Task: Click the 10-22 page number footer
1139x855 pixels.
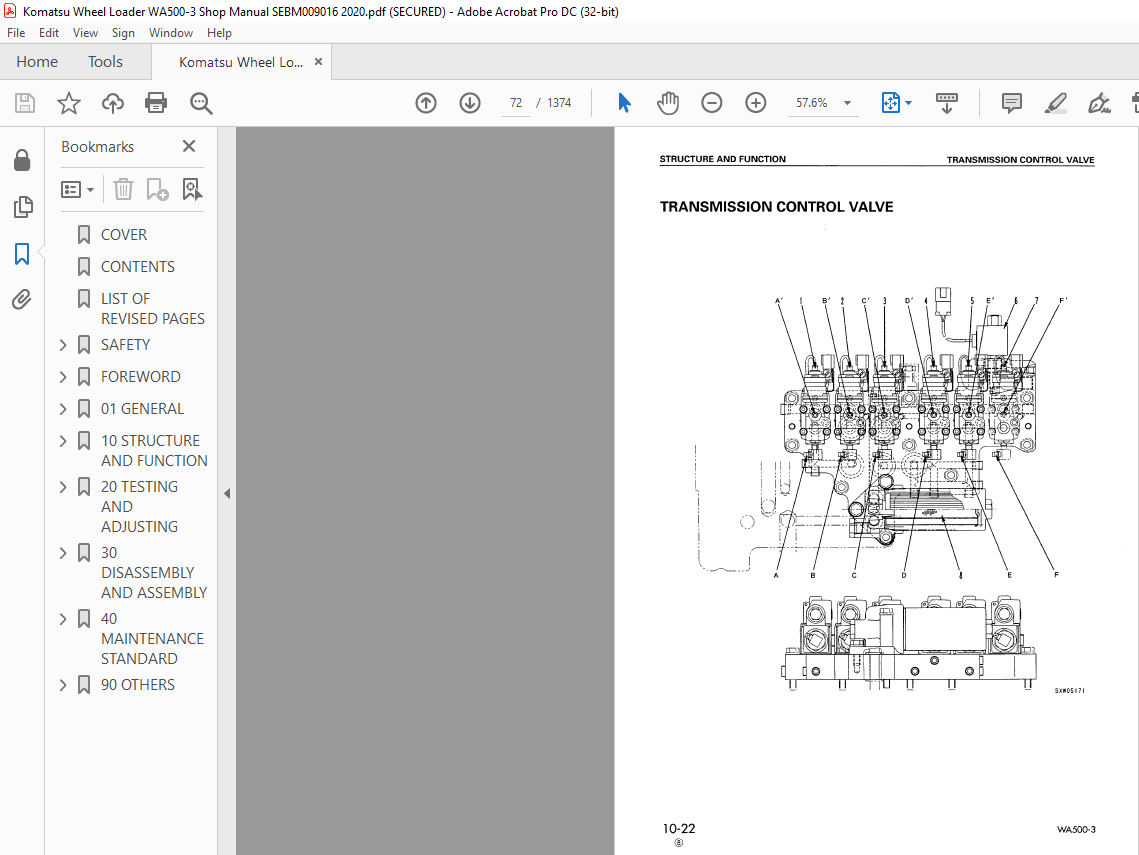Action: pos(678,828)
